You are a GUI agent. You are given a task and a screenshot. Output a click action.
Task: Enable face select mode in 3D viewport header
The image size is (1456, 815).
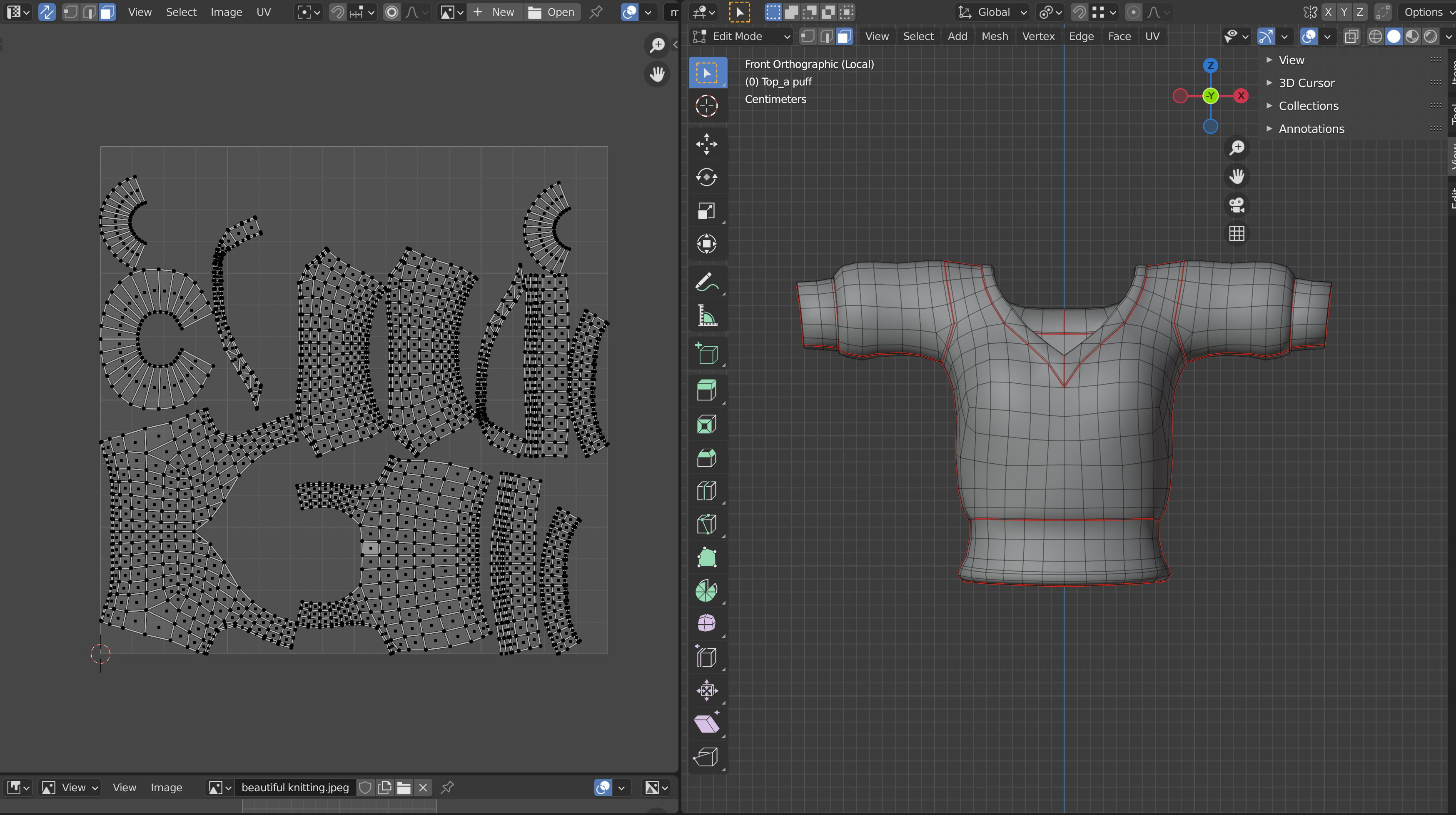[844, 36]
